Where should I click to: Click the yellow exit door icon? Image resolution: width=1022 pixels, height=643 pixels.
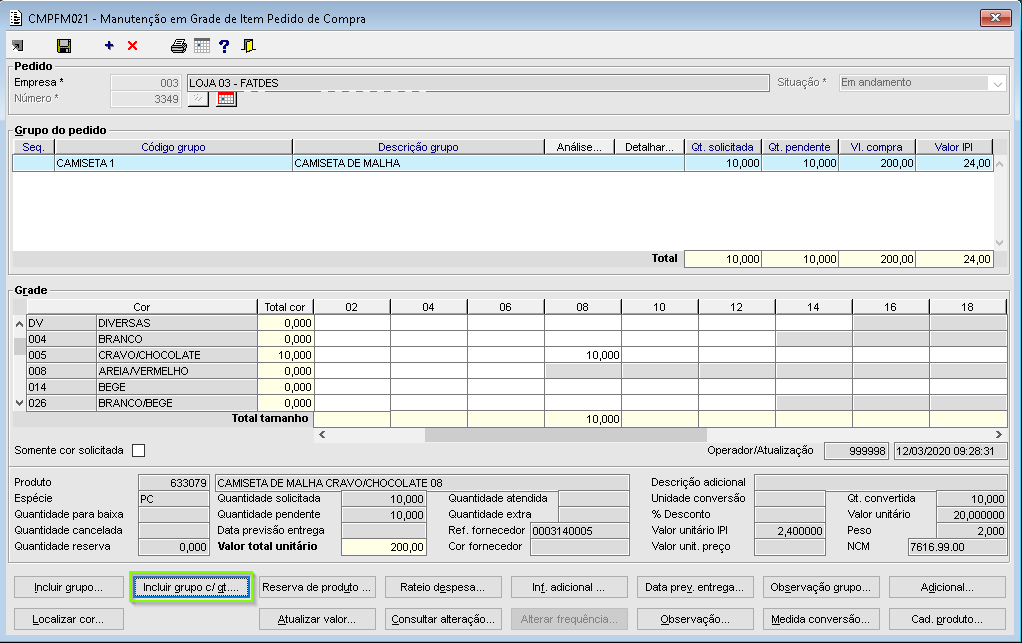pos(249,46)
